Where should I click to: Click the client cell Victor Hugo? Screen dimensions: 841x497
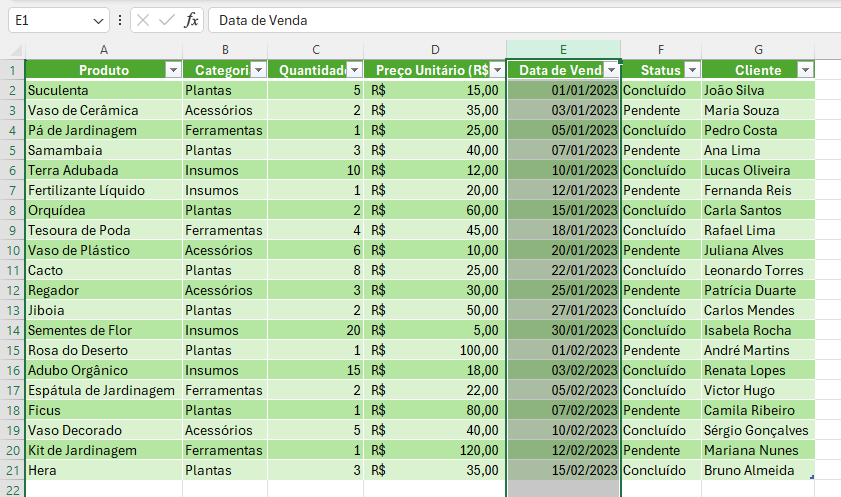pyautogui.click(x=758, y=390)
